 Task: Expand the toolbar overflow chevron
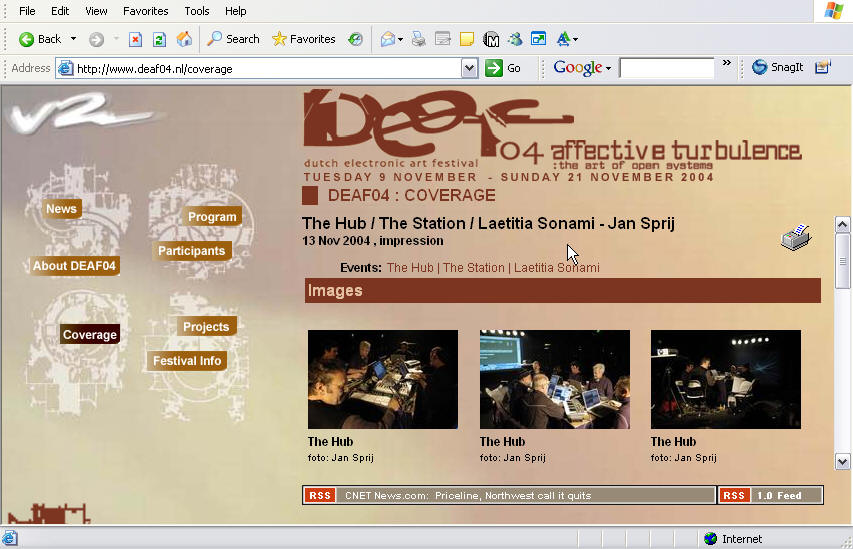pos(726,63)
